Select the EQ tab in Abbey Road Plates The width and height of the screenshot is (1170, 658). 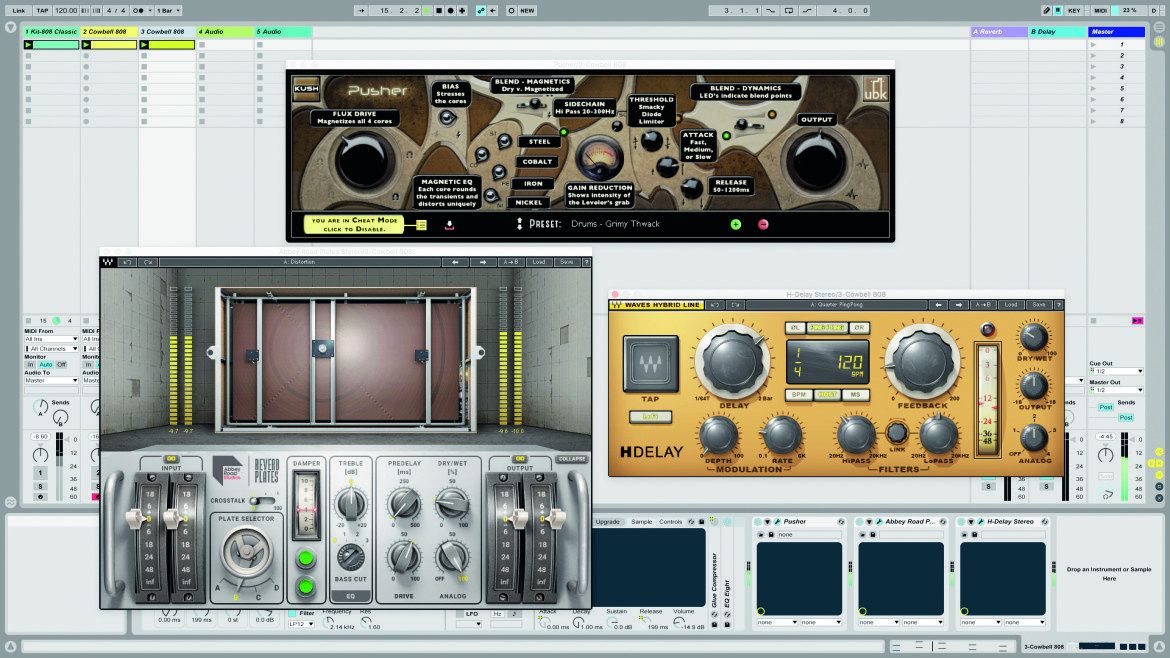tap(350, 596)
